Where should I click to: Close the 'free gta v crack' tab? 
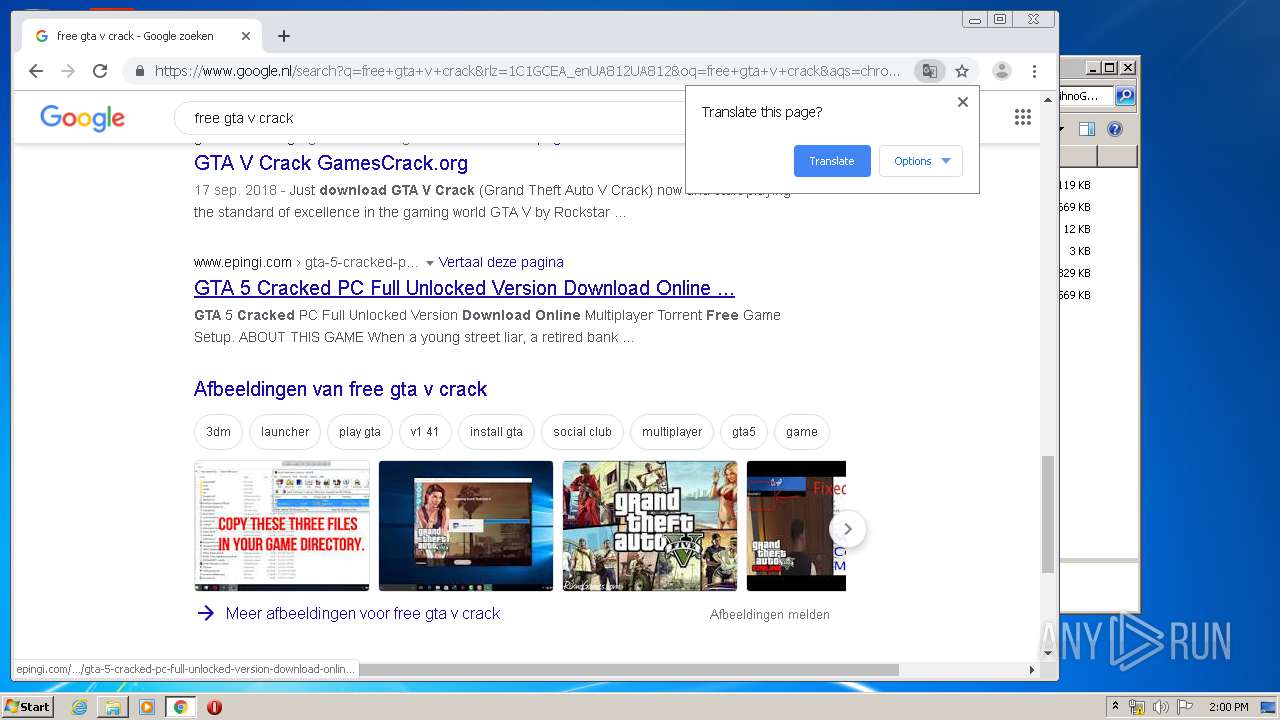click(x=246, y=36)
